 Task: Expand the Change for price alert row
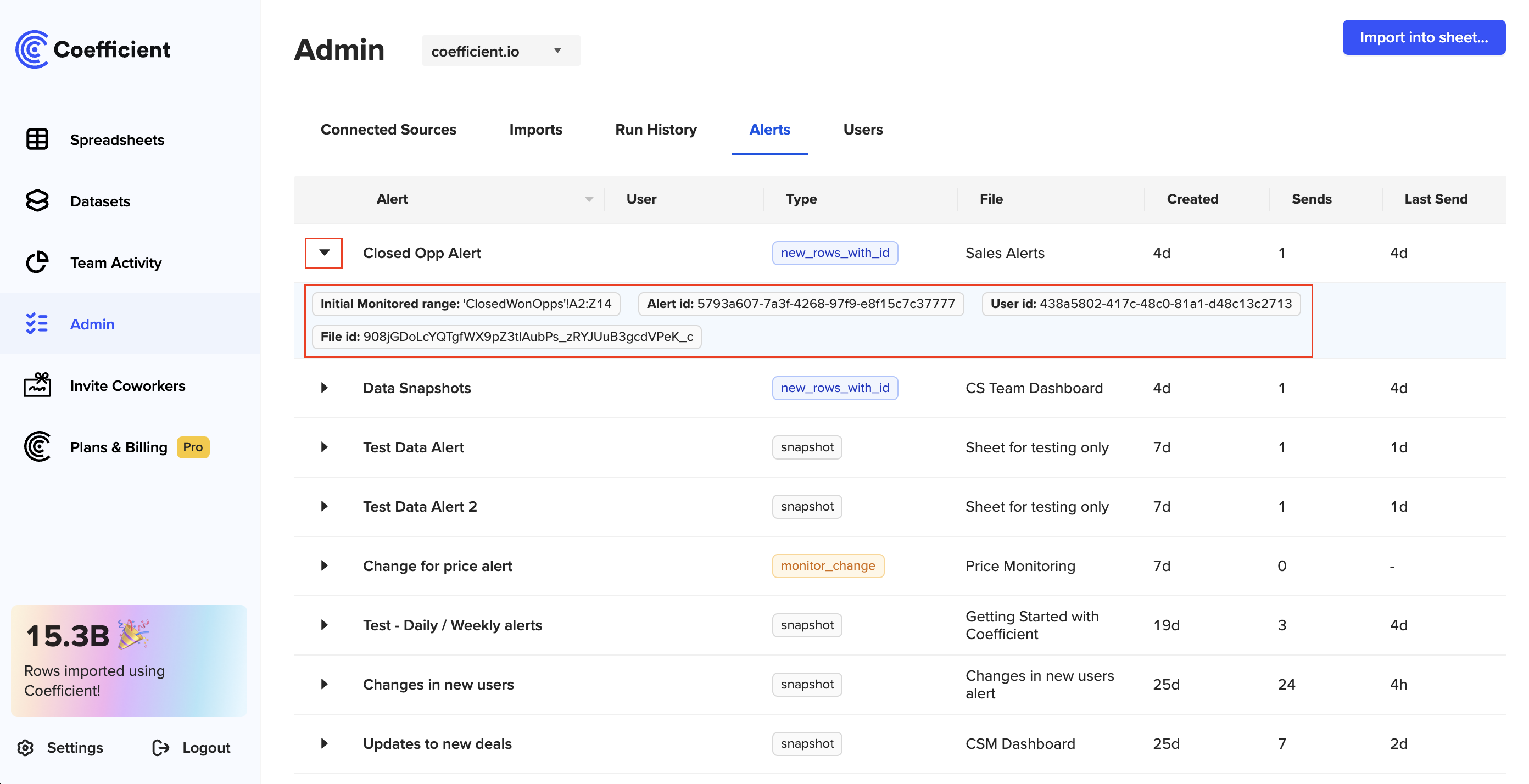[324, 566]
